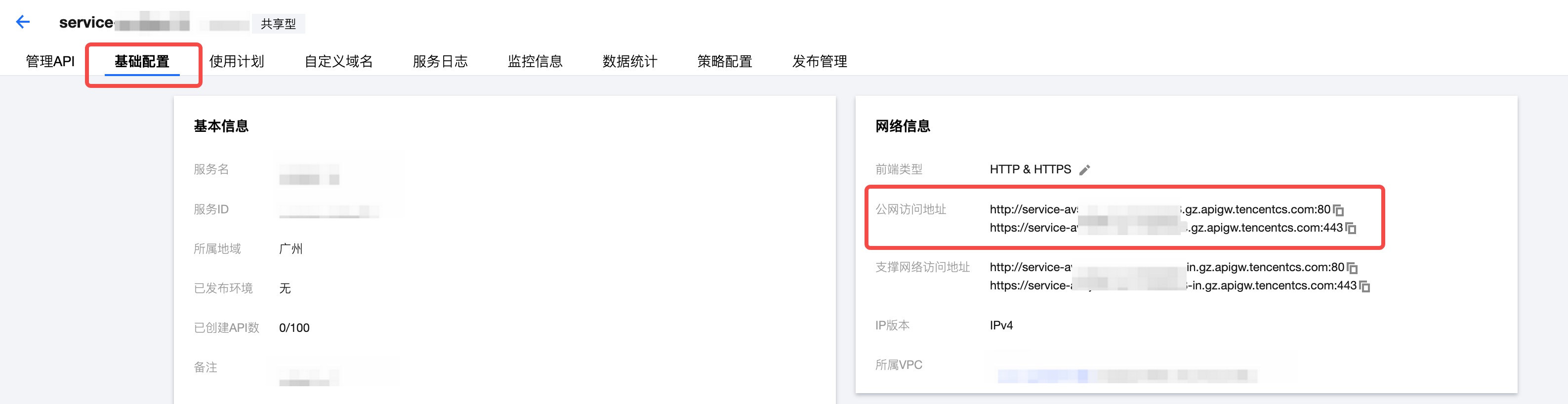
Task: View the 服务日志 tab
Action: [440, 61]
